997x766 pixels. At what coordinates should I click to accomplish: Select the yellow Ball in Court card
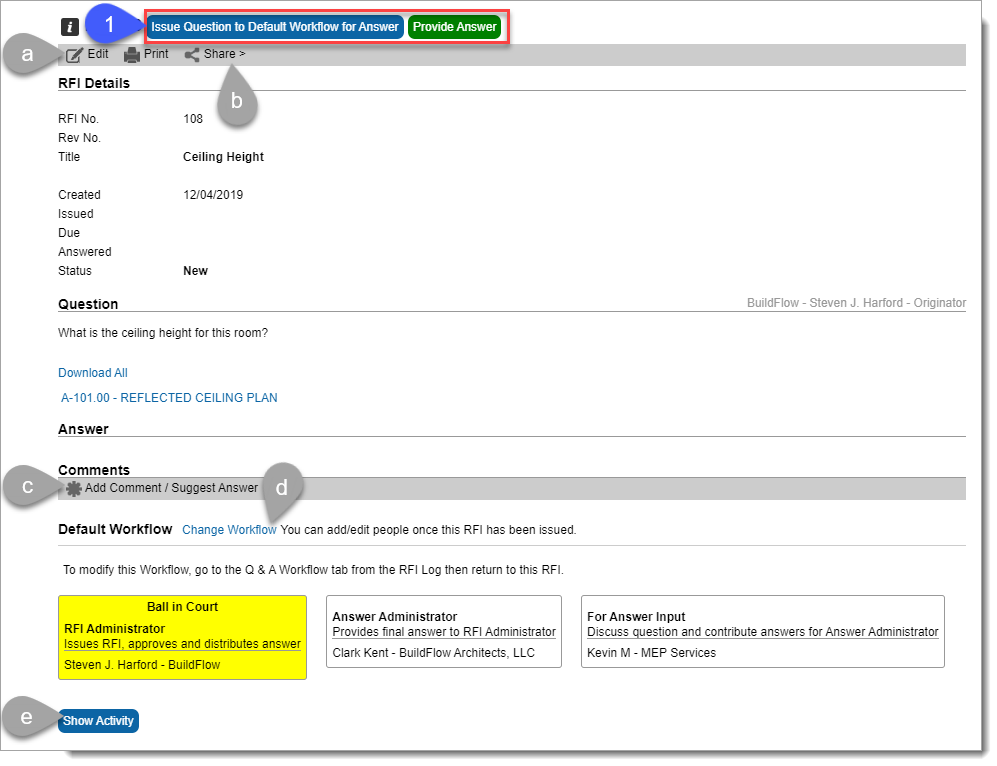(x=182, y=631)
